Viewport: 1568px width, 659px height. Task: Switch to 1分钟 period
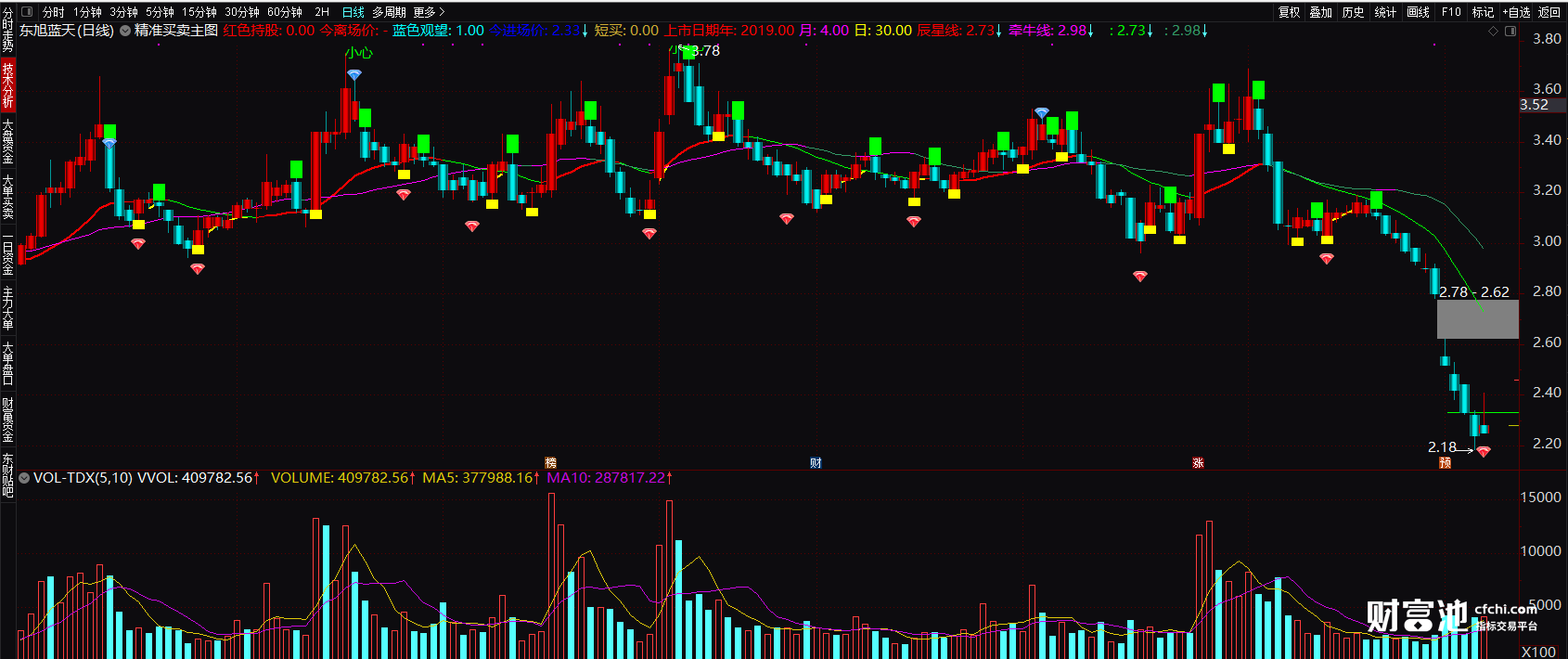87,12
